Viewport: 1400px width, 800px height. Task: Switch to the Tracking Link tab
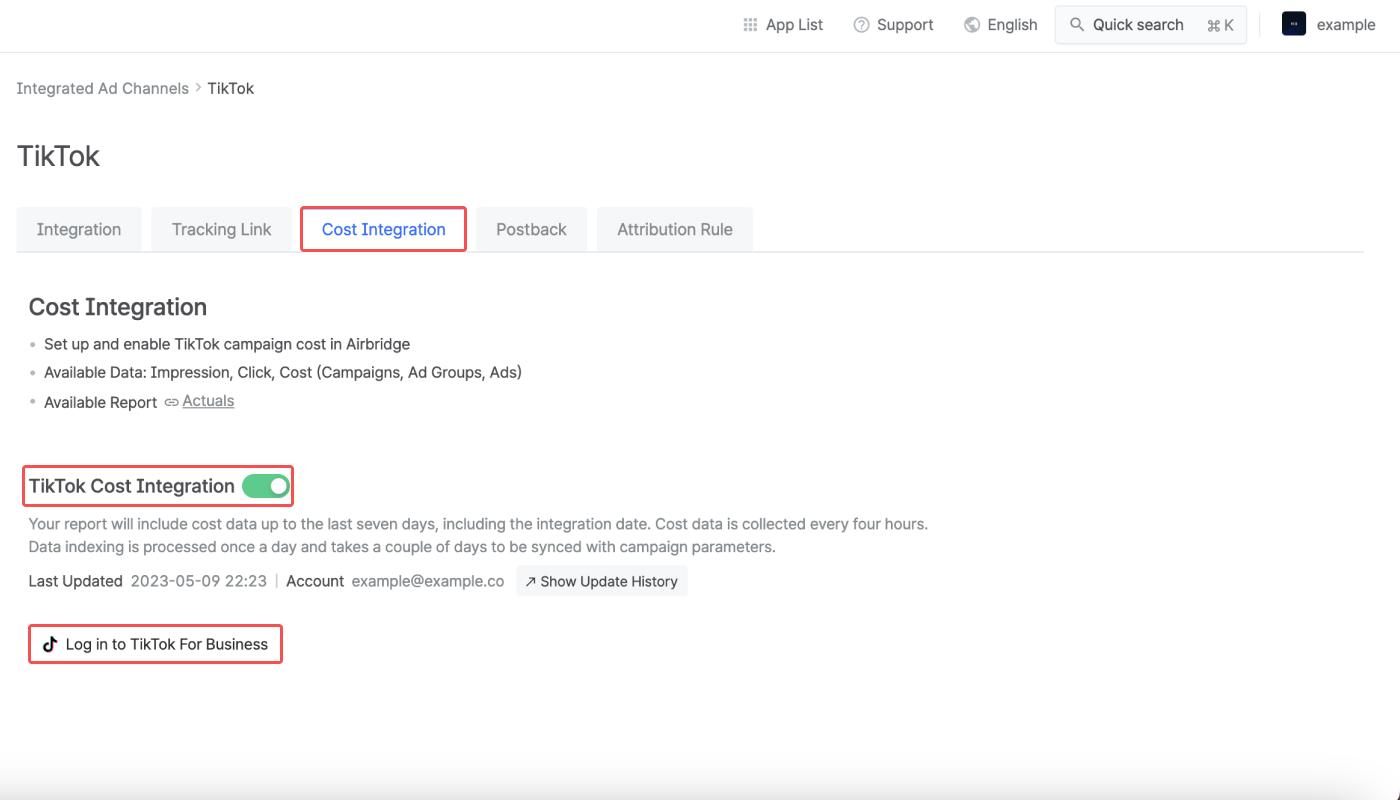pyautogui.click(x=221, y=229)
